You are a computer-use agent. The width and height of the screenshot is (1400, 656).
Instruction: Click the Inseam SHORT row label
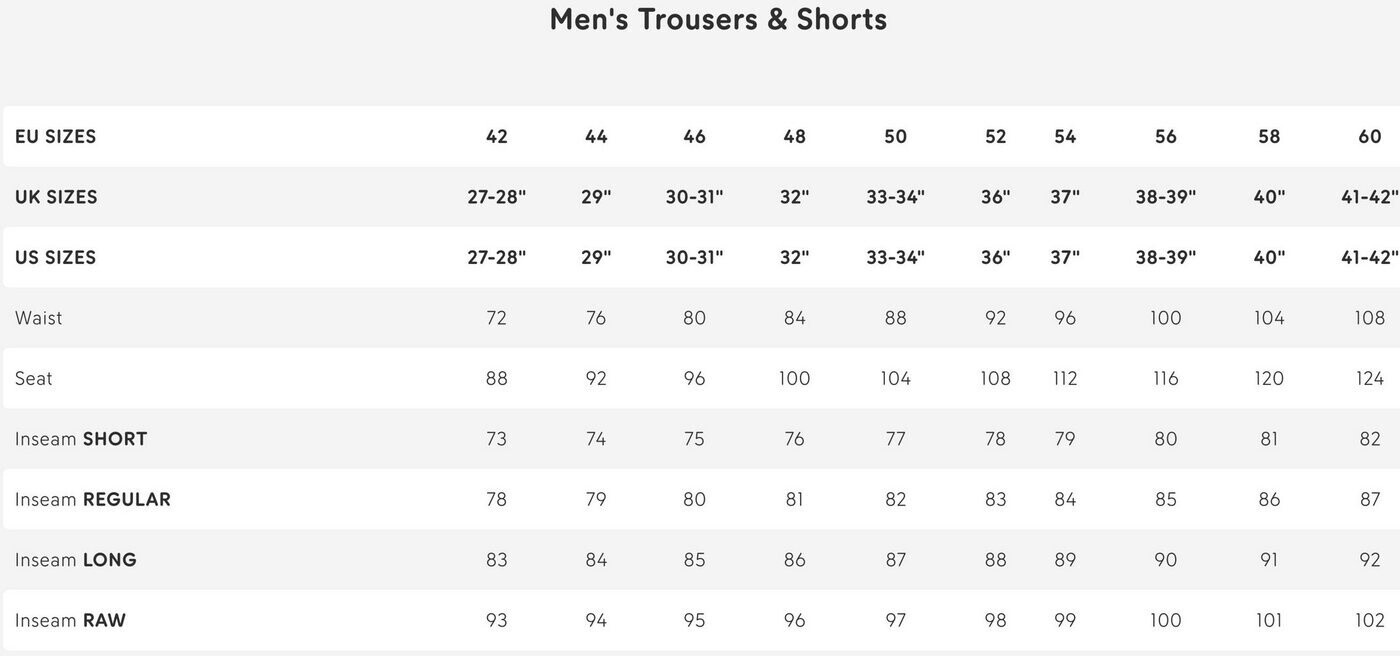pos(81,439)
